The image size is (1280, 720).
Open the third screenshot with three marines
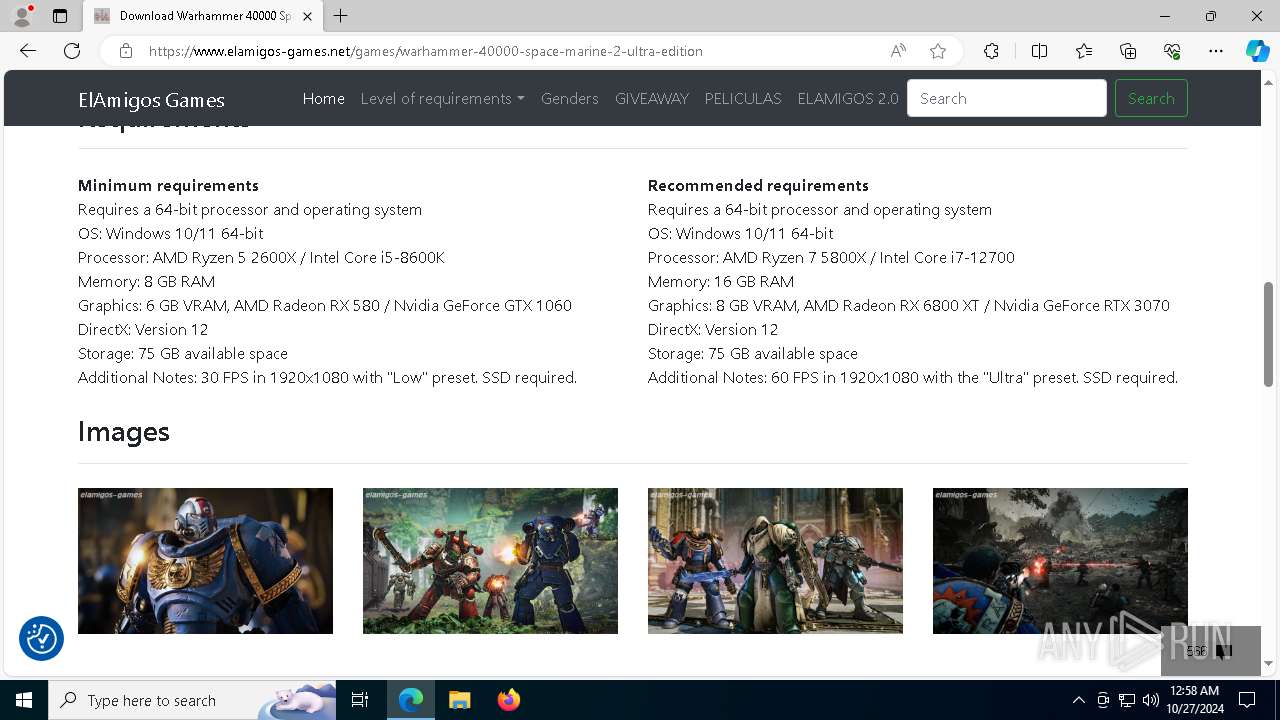[775, 561]
